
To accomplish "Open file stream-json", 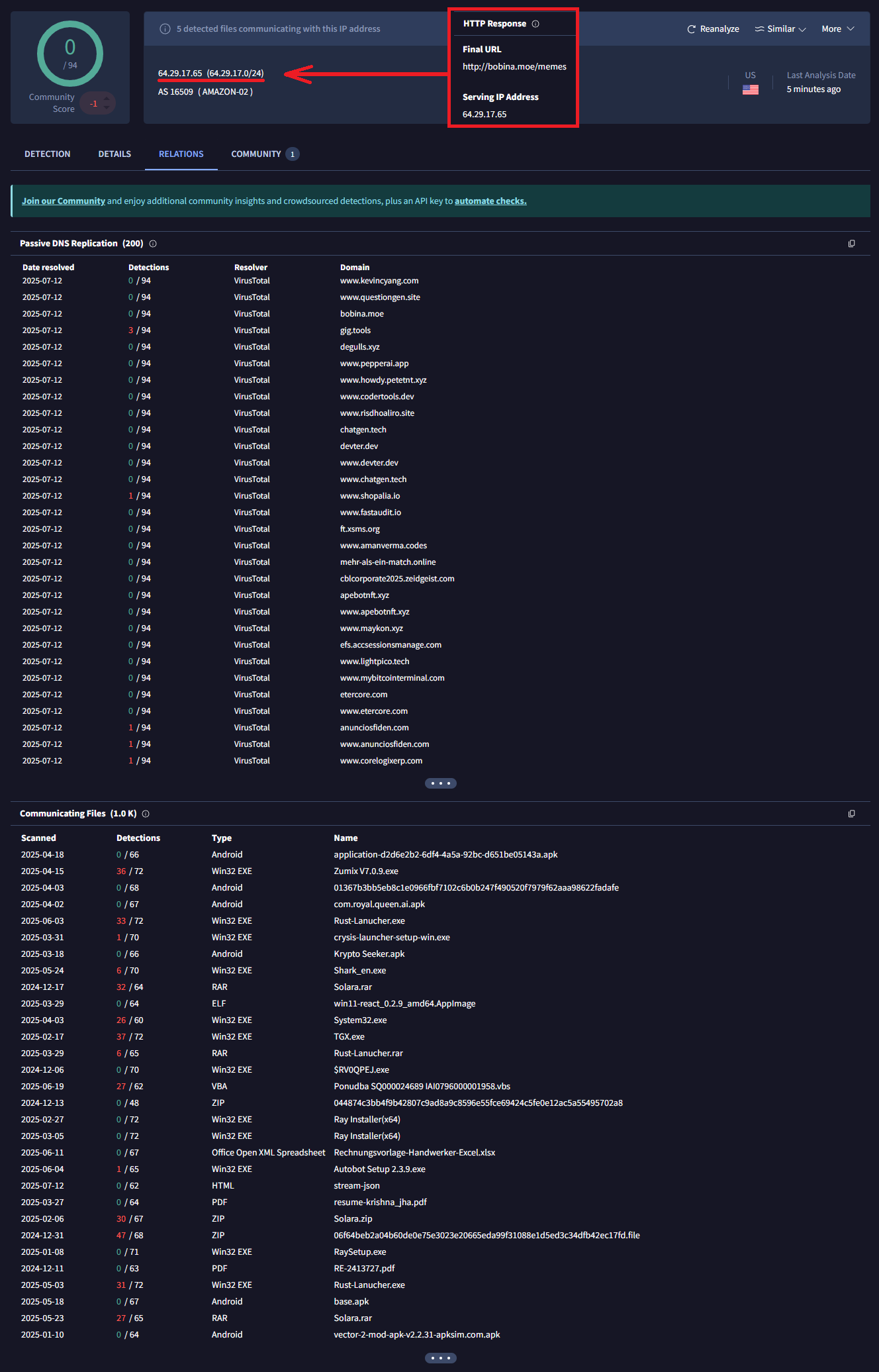I will [x=357, y=1186].
